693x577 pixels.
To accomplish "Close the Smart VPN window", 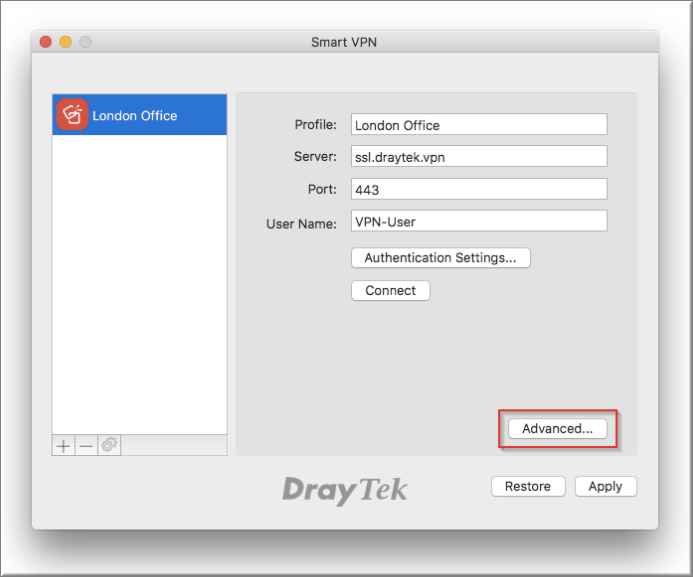I will click(x=46, y=42).
